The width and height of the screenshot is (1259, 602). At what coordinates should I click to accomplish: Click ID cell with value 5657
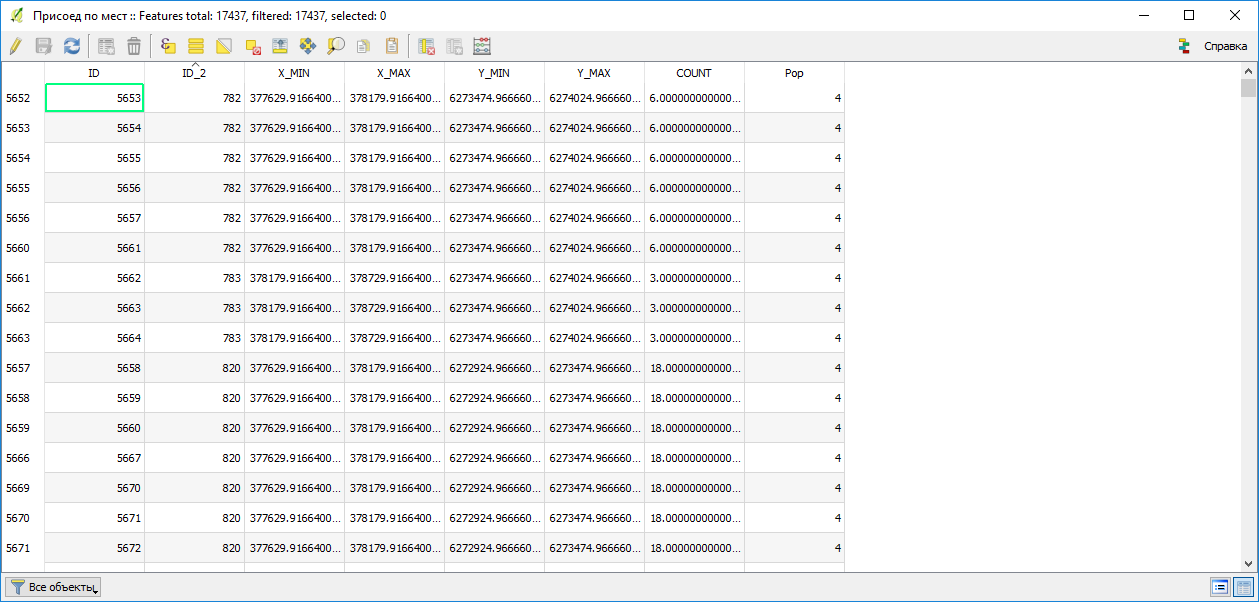tap(95, 218)
